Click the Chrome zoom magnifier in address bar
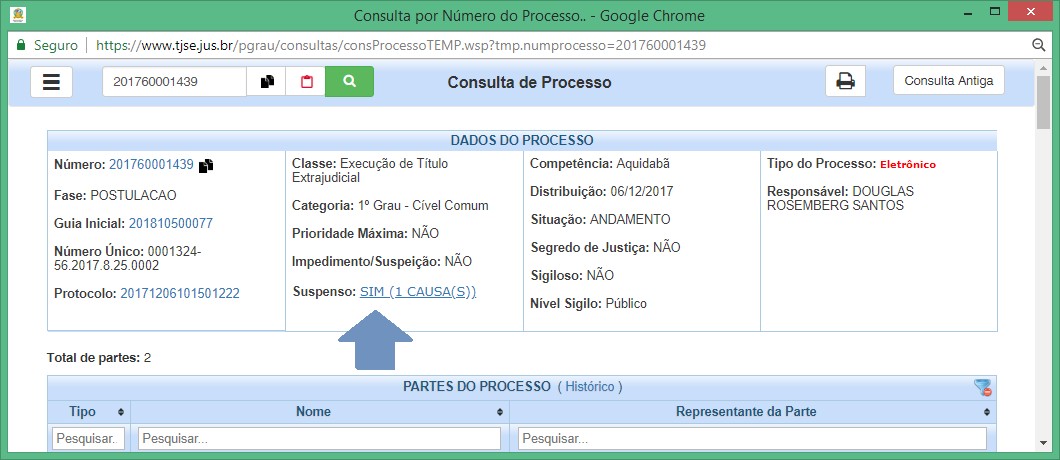The height and width of the screenshot is (460, 1060). (x=1038, y=46)
